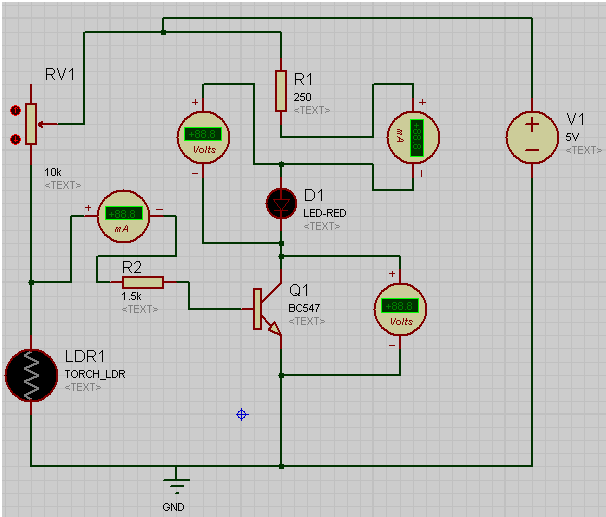Click the <TEXT> placeholder under R1
This screenshot has height=517, width=606.
coord(312,111)
